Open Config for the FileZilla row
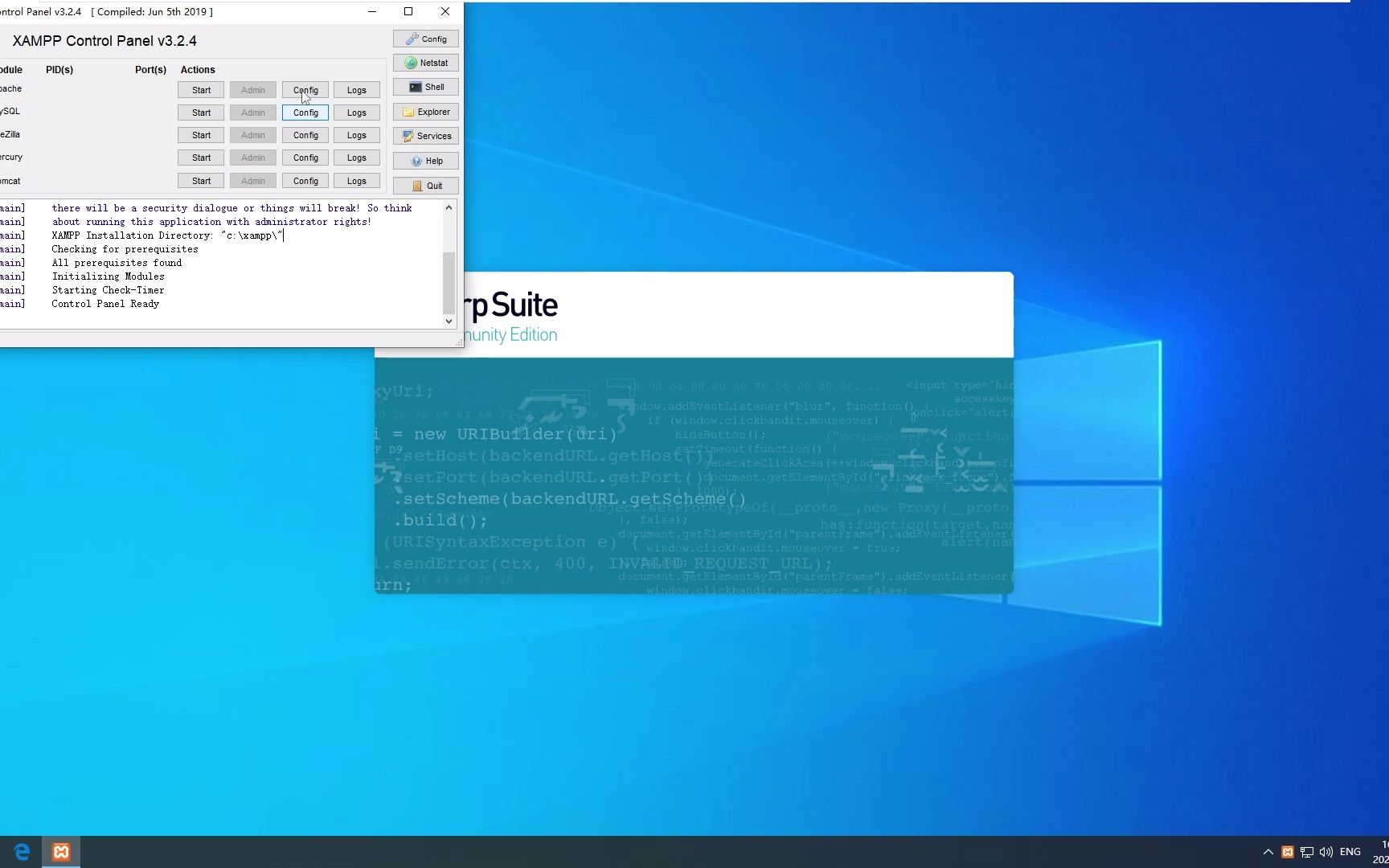Image resolution: width=1389 pixels, height=868 pixels. [305, 135]
